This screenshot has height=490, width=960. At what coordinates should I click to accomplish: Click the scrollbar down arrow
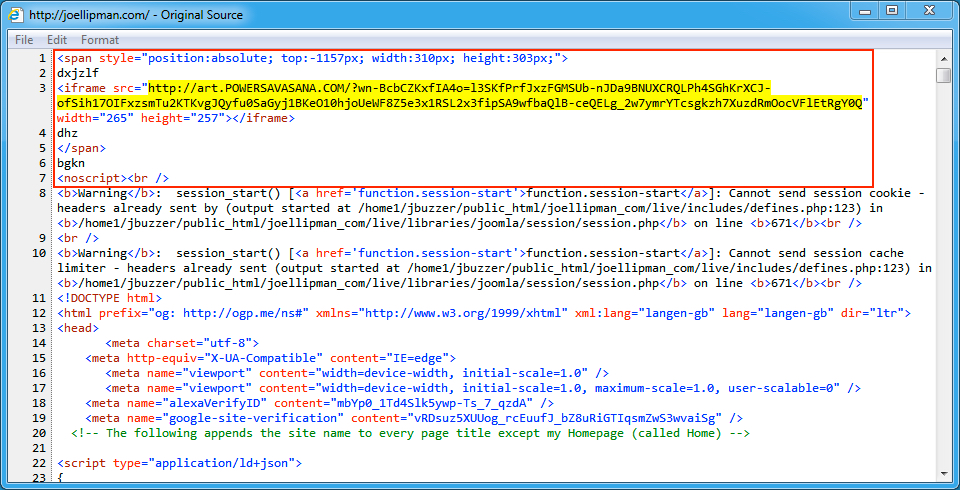coord(944,479)
